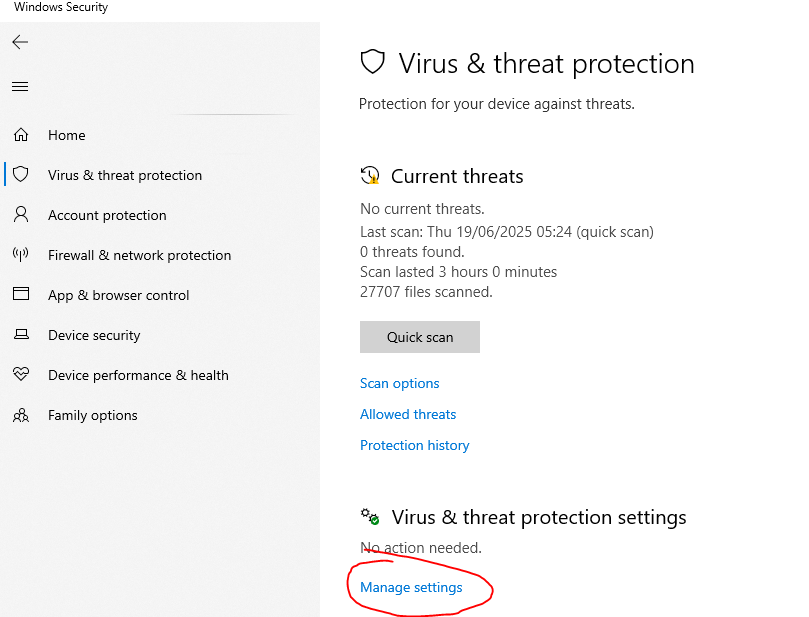Open Protection history

coord(415,445)
